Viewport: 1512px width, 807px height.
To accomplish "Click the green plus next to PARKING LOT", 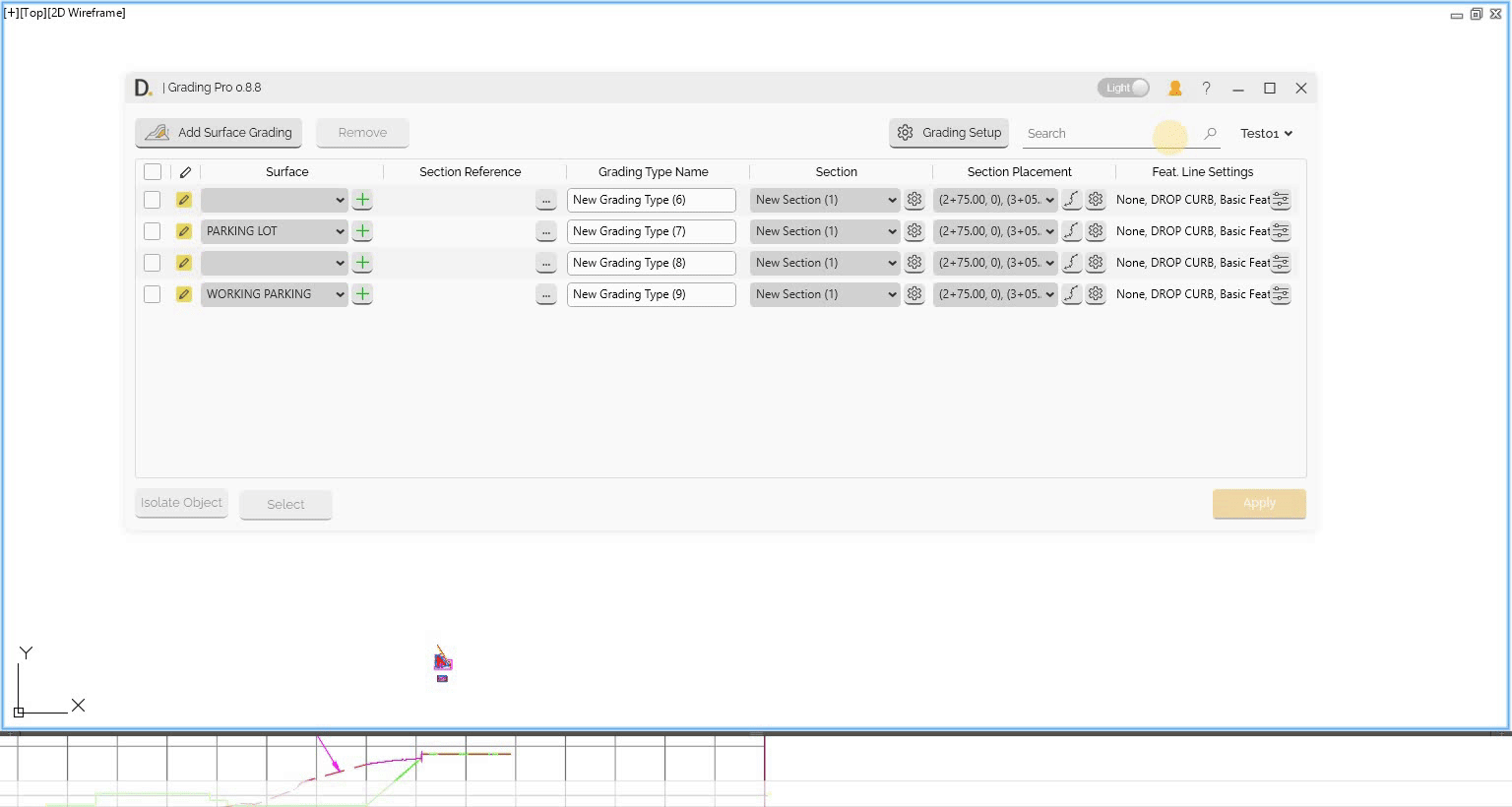I will point(362,231).
